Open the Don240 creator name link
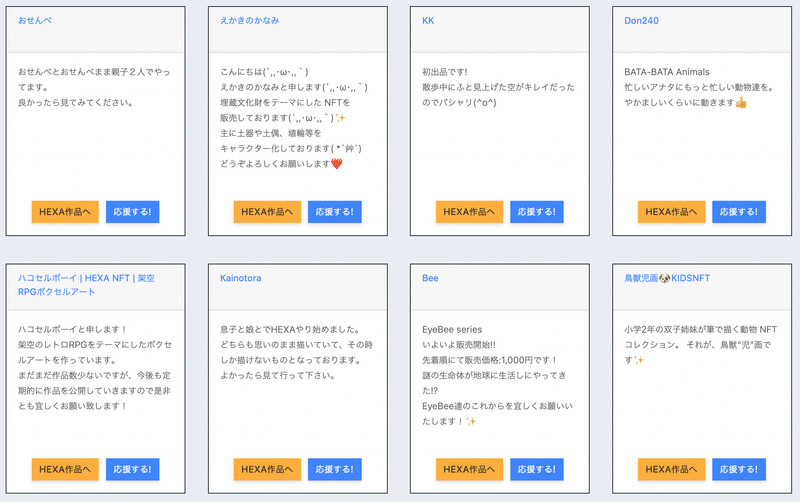800x502 pixels. 641,20
